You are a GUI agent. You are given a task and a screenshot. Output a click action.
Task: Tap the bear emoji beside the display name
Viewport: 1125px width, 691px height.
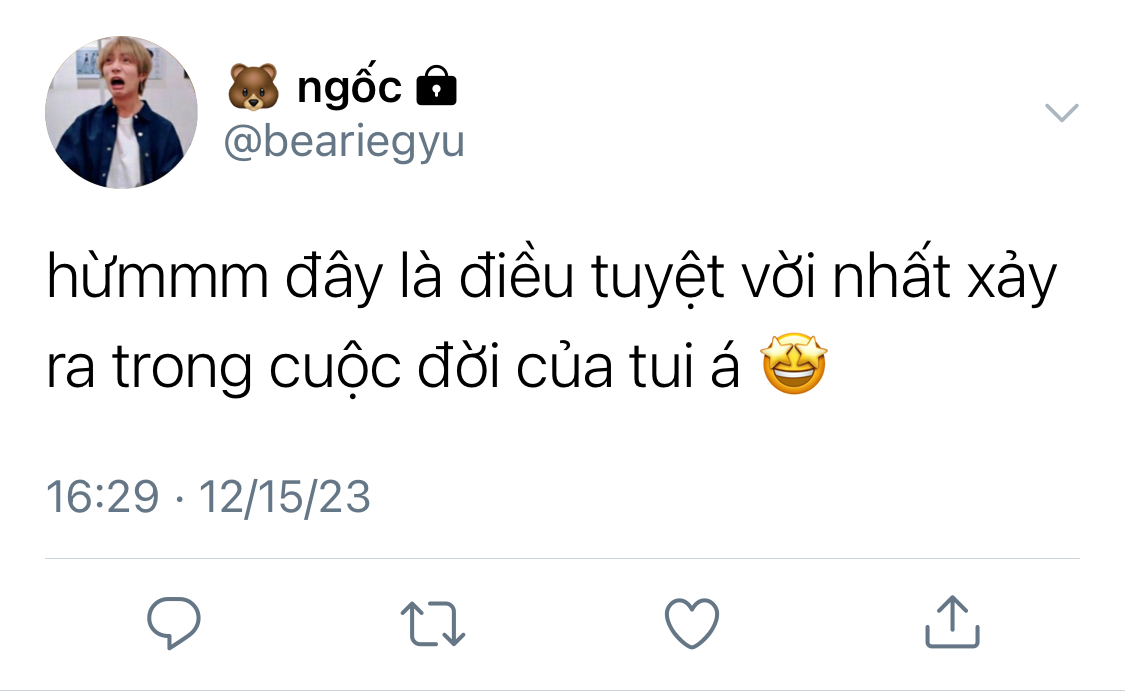pos(253,87)
